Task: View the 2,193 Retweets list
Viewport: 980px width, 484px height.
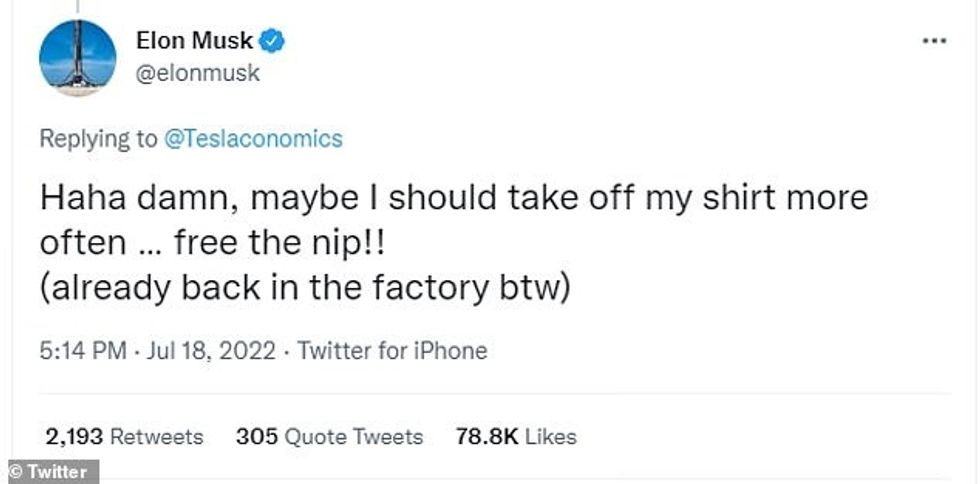Action: pos(124,437)
